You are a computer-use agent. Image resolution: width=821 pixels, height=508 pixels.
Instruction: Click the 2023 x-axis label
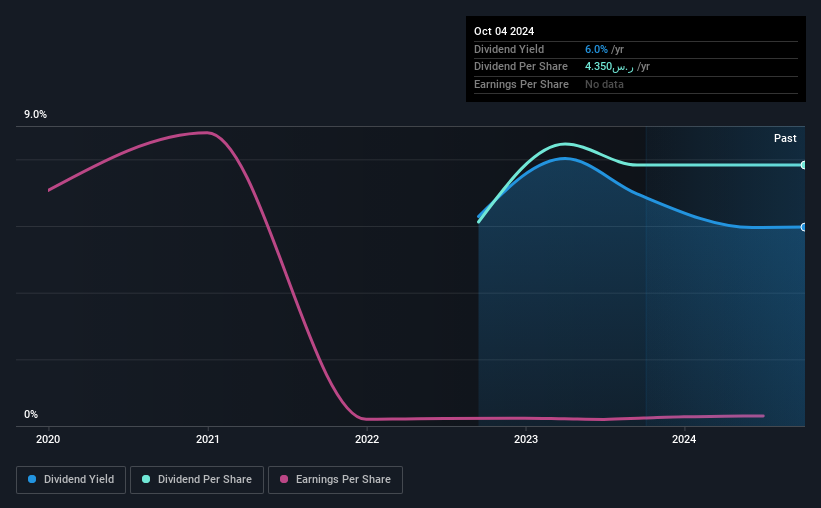[x=526, y=439]
